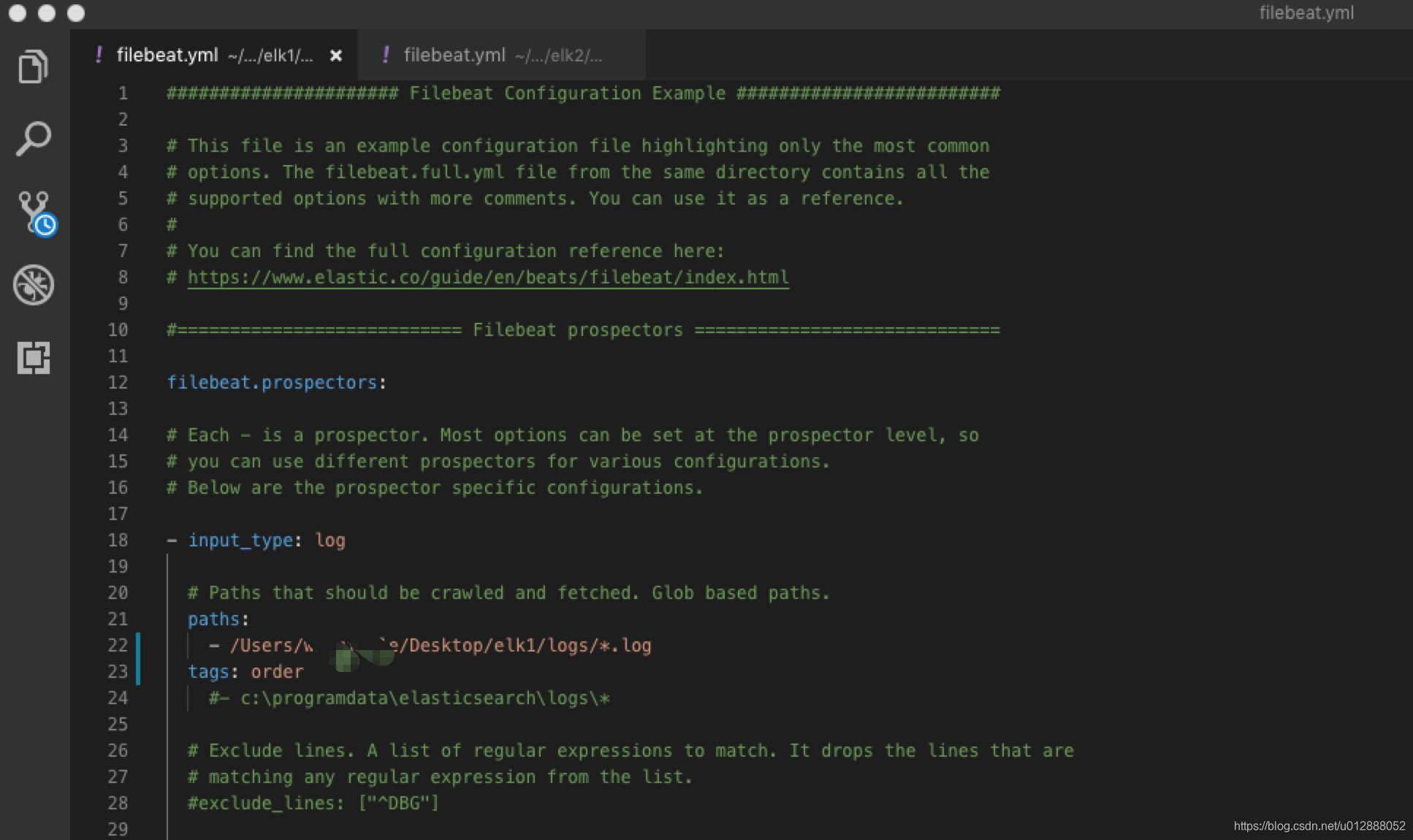Screen dimensions: 1413x840
Task: Close the elk1 filebeat.yml tab
Action: coord(336,56)
